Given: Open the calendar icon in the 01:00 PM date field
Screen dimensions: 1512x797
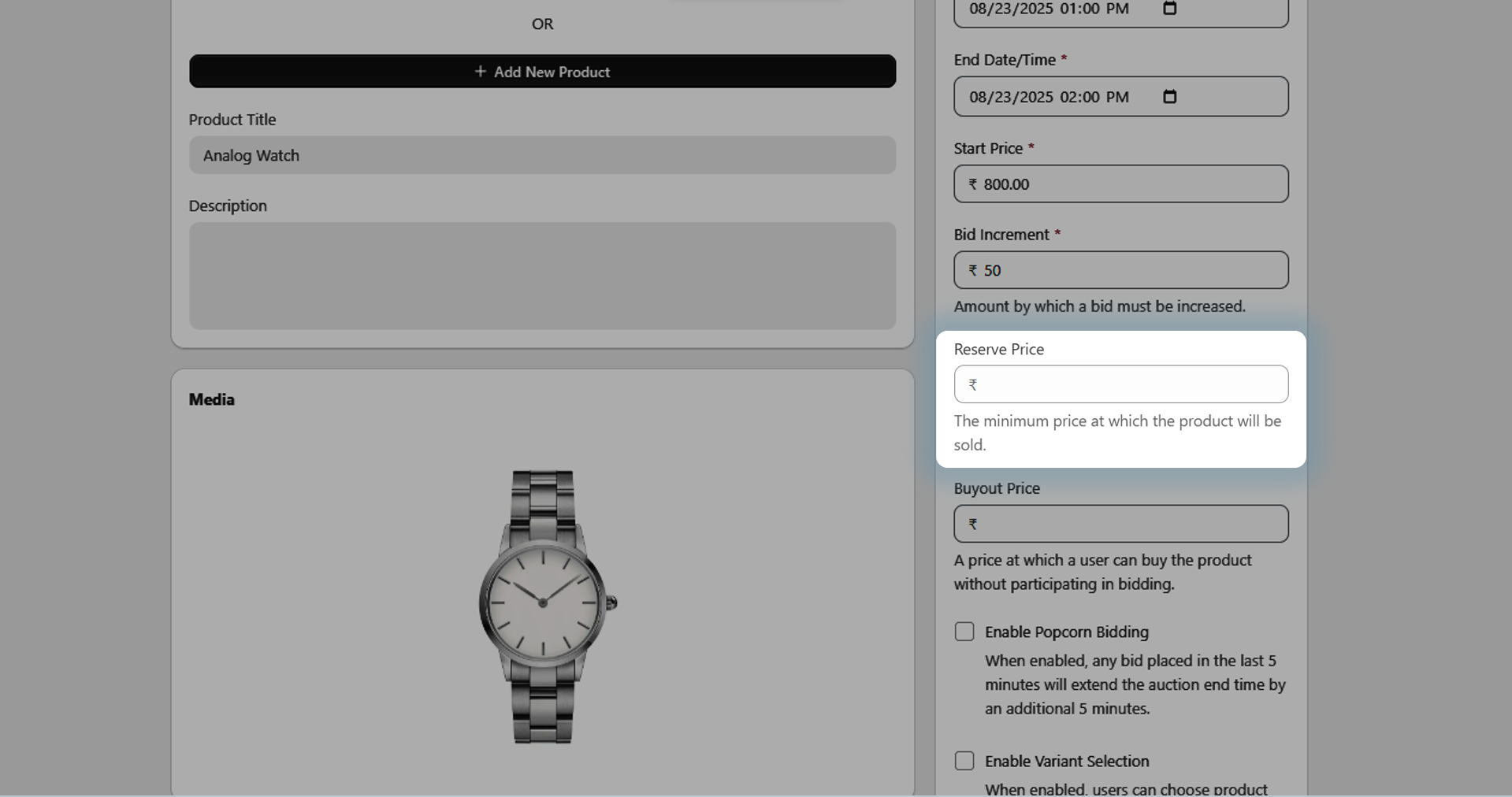Looking at the screenshot, I should (1170, 9).
